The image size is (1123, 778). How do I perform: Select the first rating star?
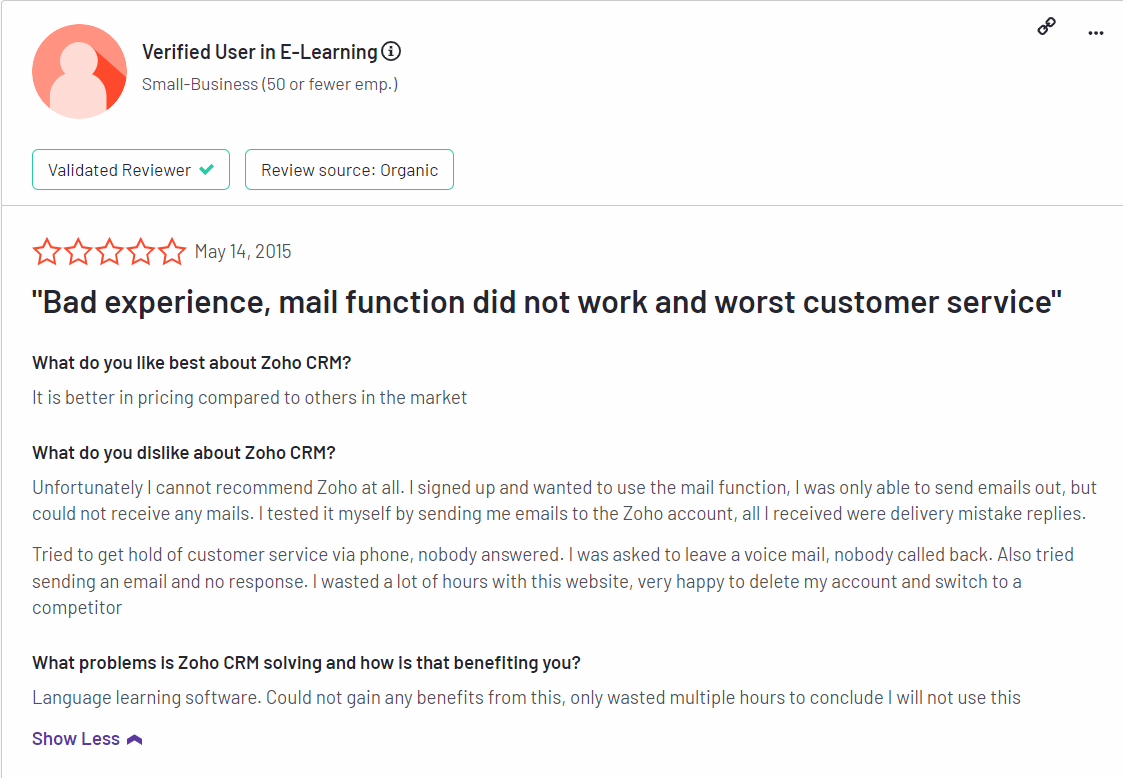click(x=47, y=251)
